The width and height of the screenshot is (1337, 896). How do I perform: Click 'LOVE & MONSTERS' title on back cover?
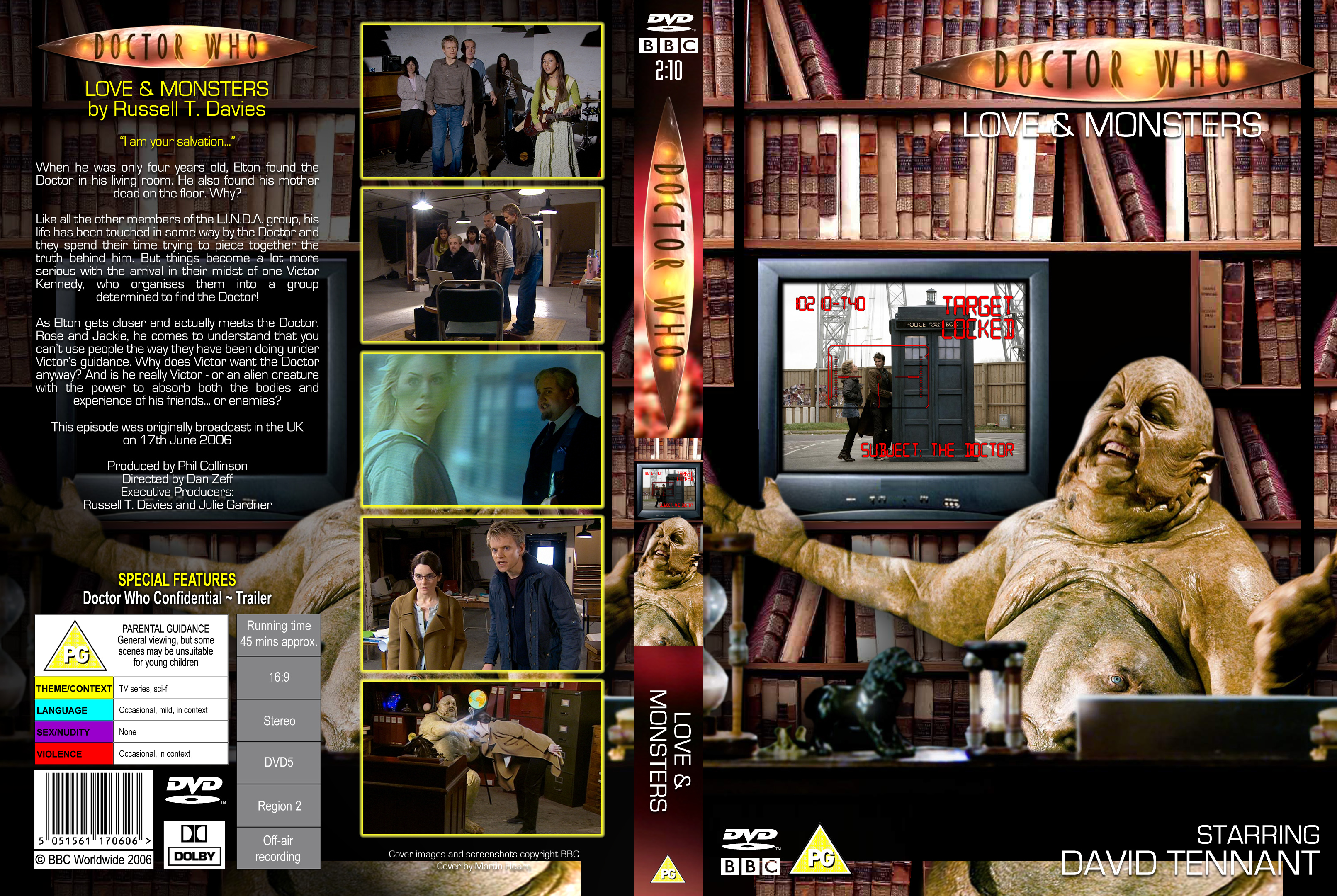click(177, 89)
